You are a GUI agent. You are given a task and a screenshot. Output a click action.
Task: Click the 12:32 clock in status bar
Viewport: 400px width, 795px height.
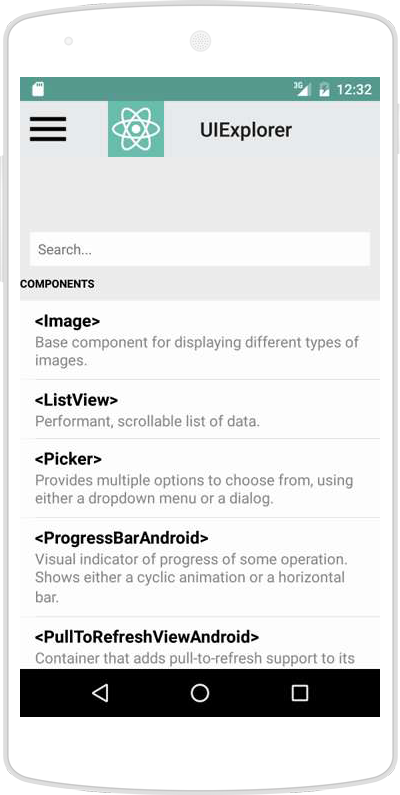pos(354,90)
